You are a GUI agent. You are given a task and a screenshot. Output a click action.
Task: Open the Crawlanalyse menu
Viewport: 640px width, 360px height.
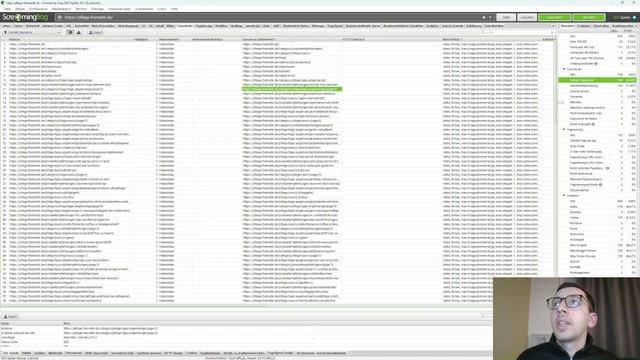point(144,9)
